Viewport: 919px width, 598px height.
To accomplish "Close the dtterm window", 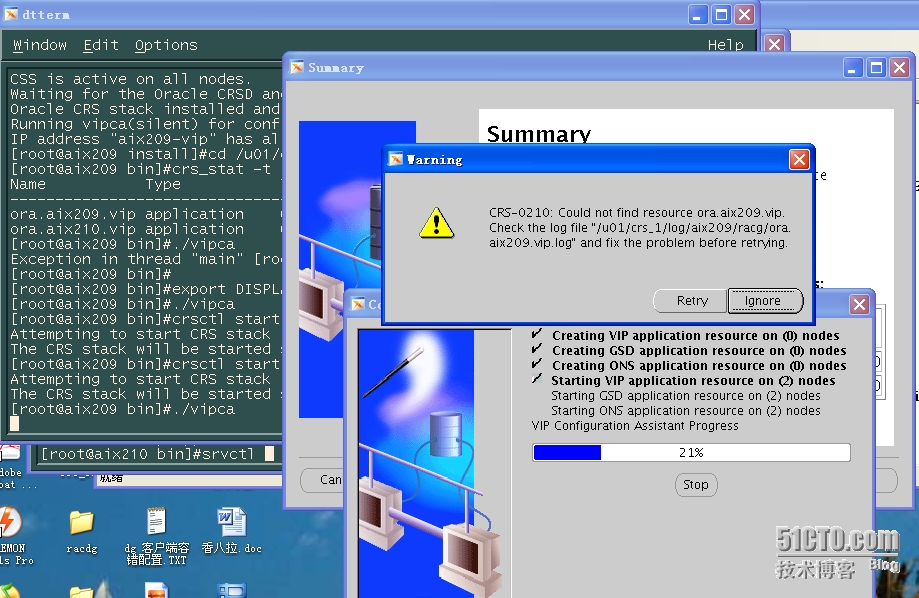I will point(745,15).
